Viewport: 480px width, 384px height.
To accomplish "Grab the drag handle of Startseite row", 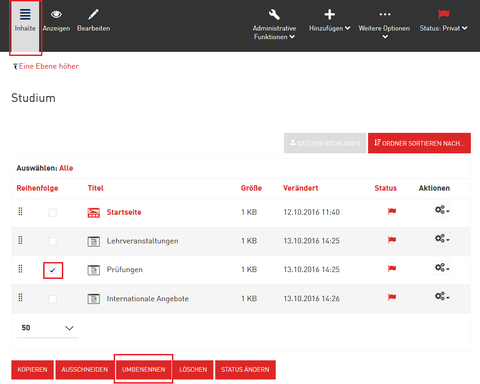I will (x=20, y=211).
